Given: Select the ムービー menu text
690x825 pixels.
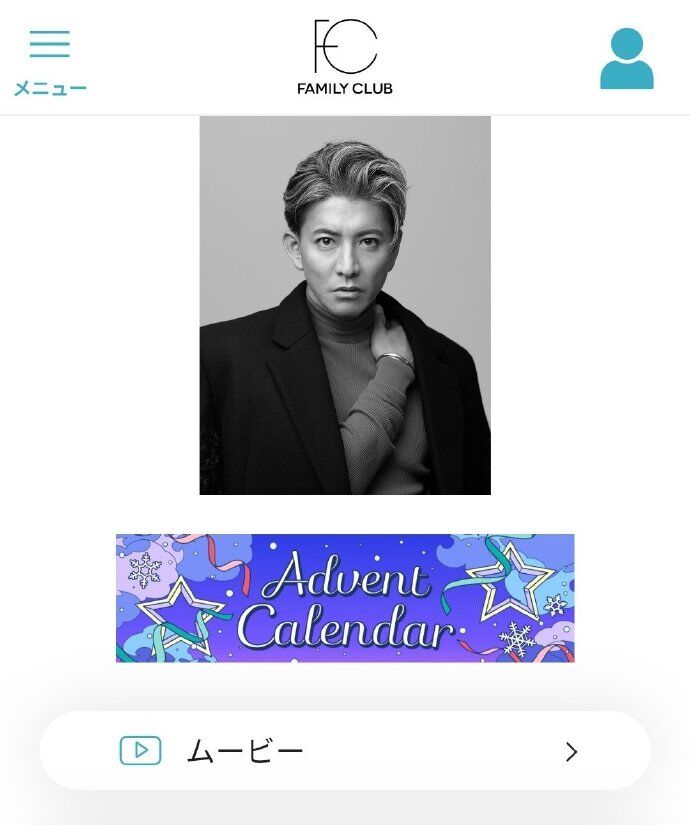Looking at the screenshot, I should 245,751.
